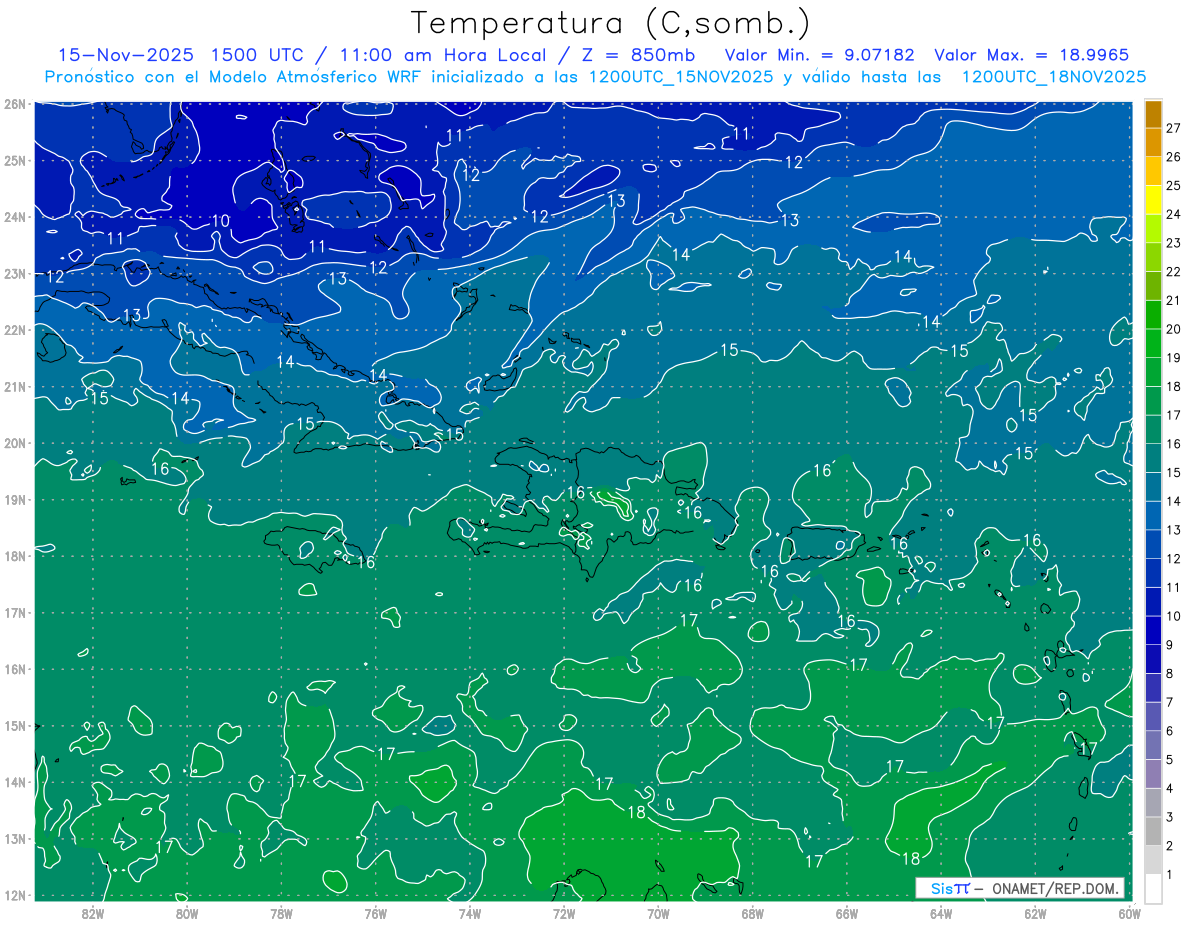
Task: Click the '72W' longitude axis label
Action: [564, 914]
